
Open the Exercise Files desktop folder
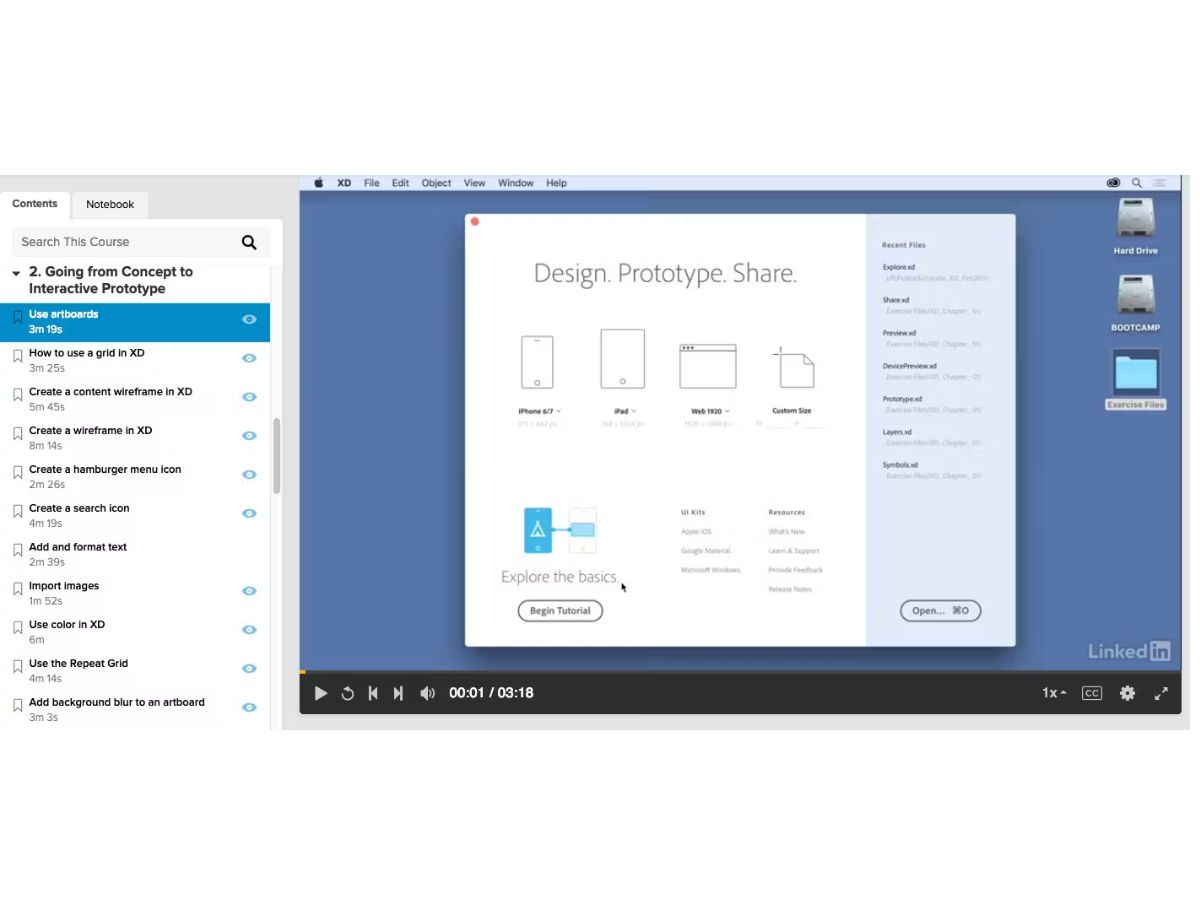click(x=1135, y=379)
